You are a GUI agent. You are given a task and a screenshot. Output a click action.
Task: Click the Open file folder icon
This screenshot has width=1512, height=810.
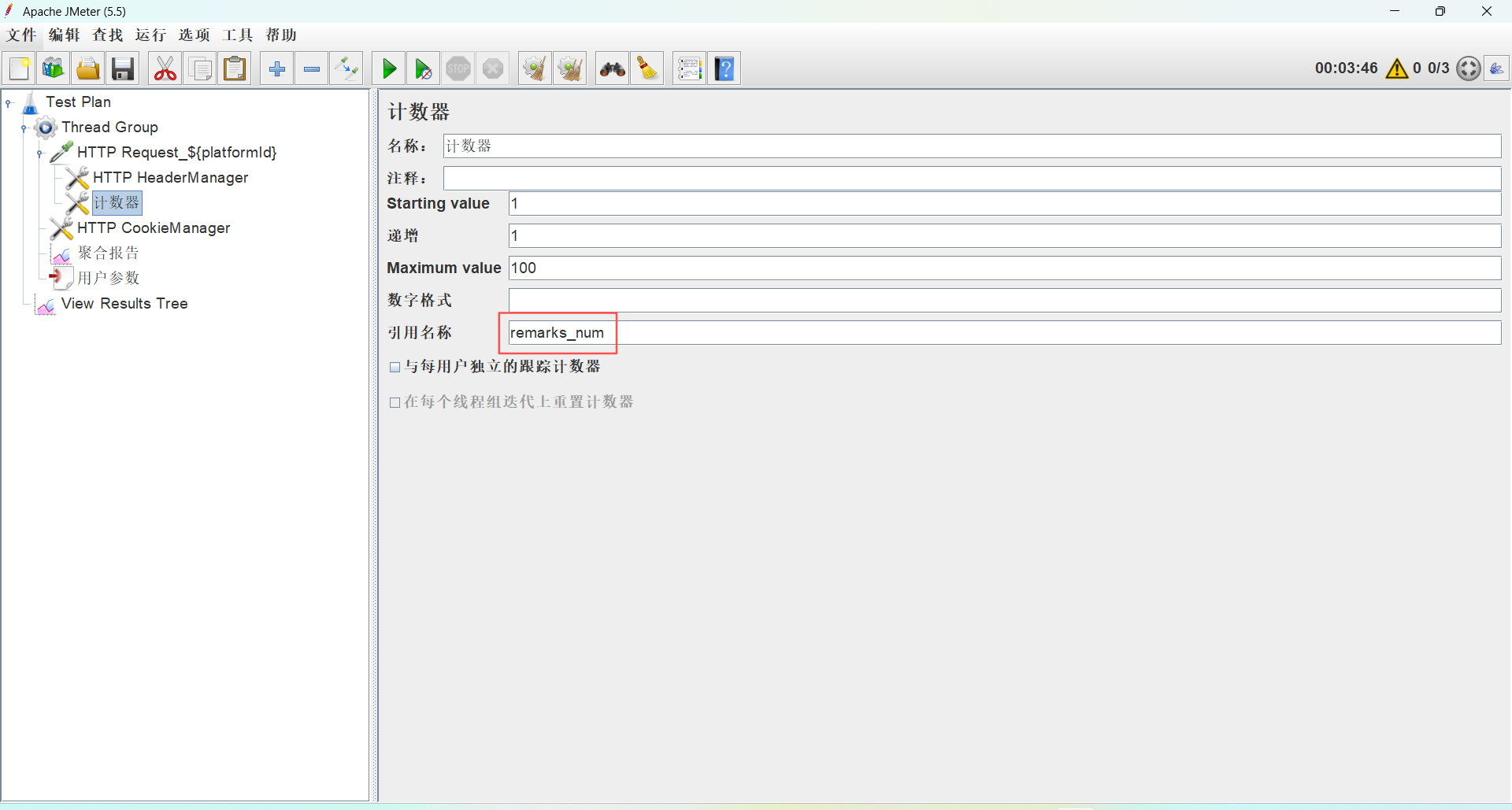point(87,68)
